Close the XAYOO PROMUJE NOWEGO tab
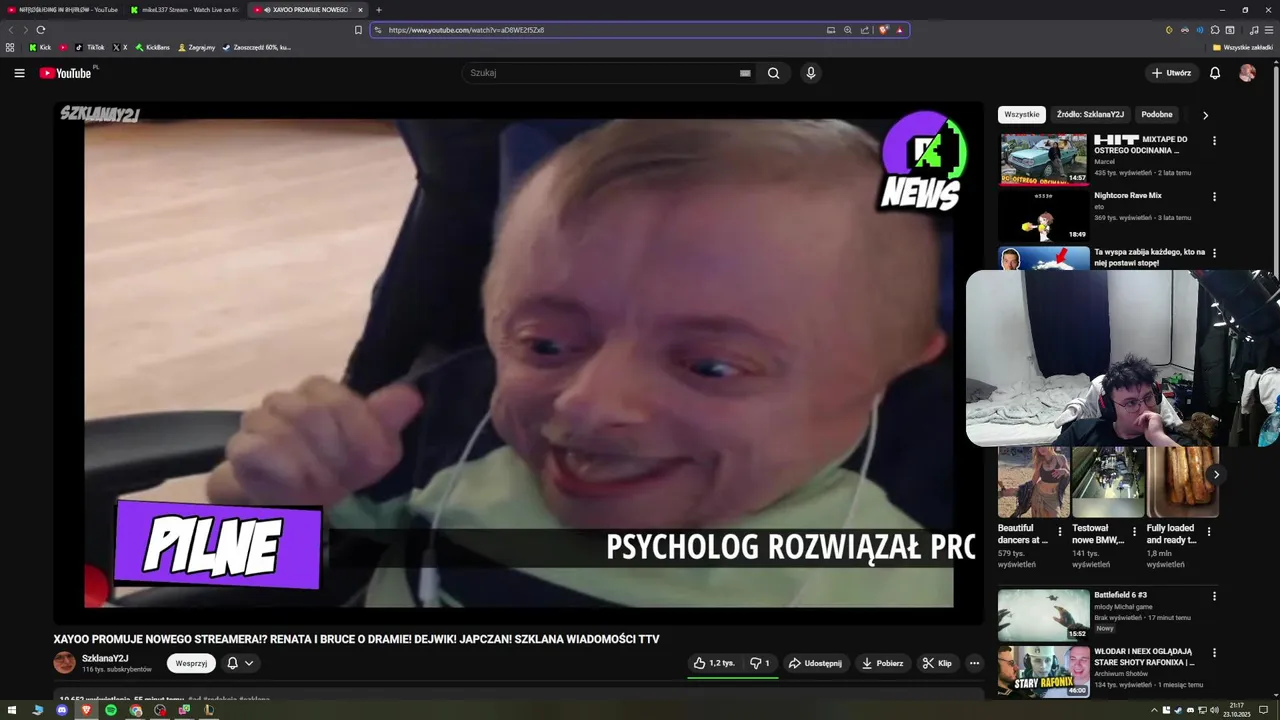 click(x=360, y=10)
